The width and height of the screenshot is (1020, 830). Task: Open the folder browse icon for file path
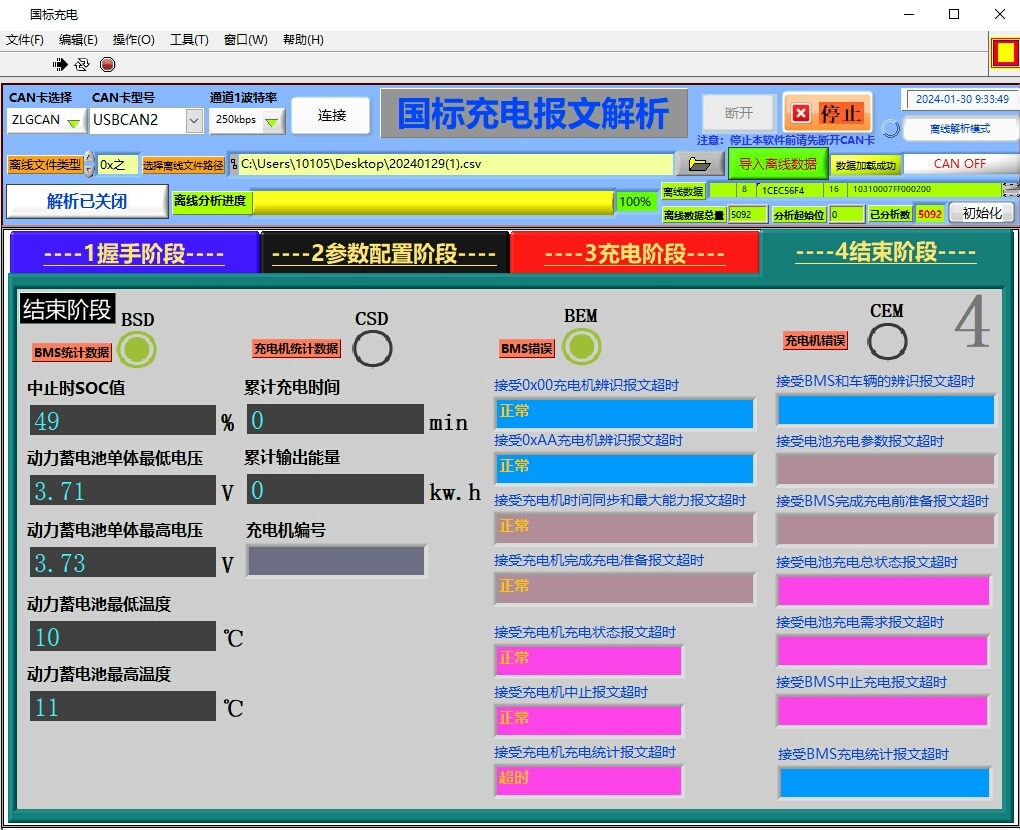coord(700,164)
